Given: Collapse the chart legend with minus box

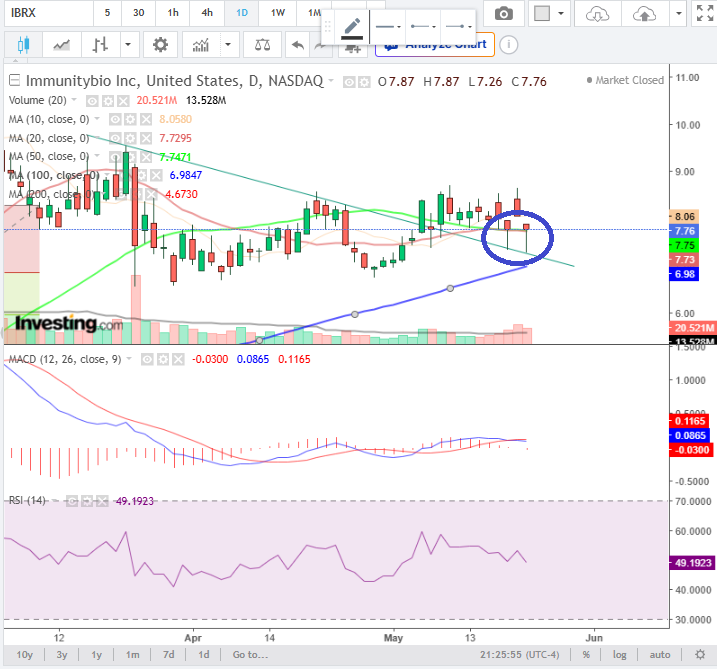Looking at the screenshot, I should tap(15, 80).
